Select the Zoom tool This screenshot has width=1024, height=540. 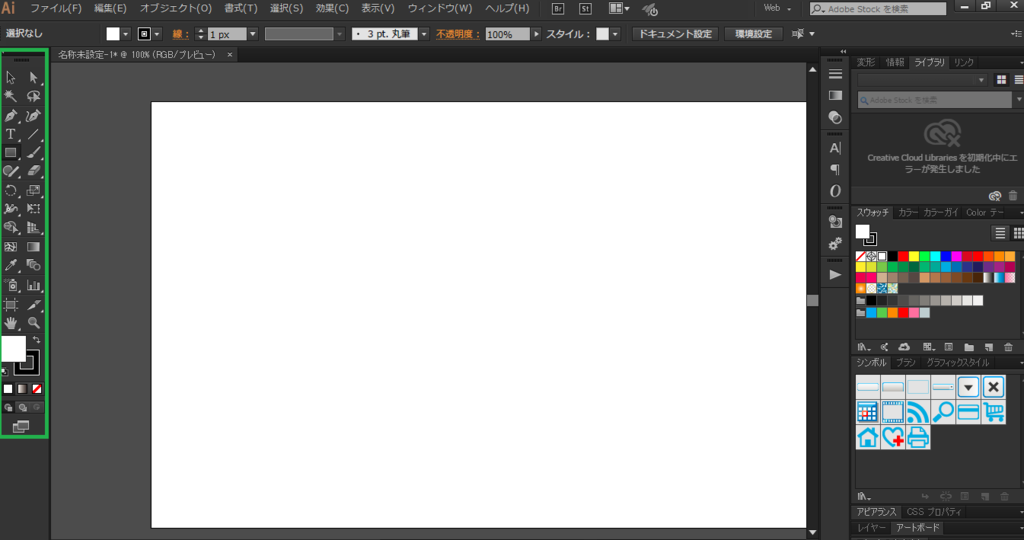click(x=33, y=323)
